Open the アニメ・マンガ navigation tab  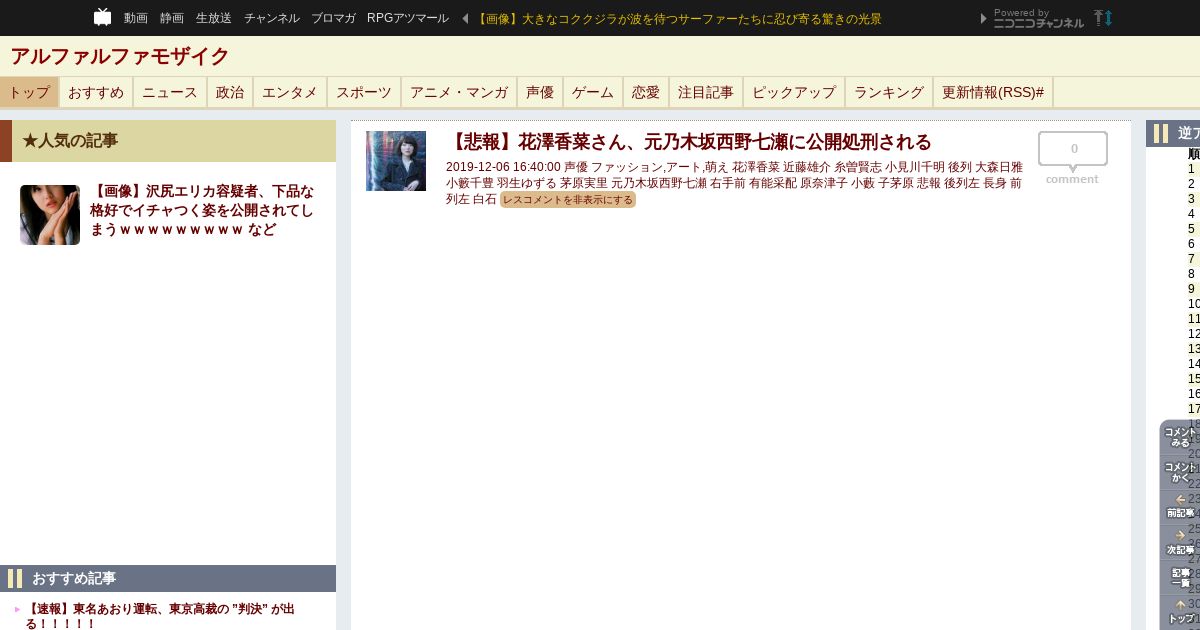tap(459, 92)
